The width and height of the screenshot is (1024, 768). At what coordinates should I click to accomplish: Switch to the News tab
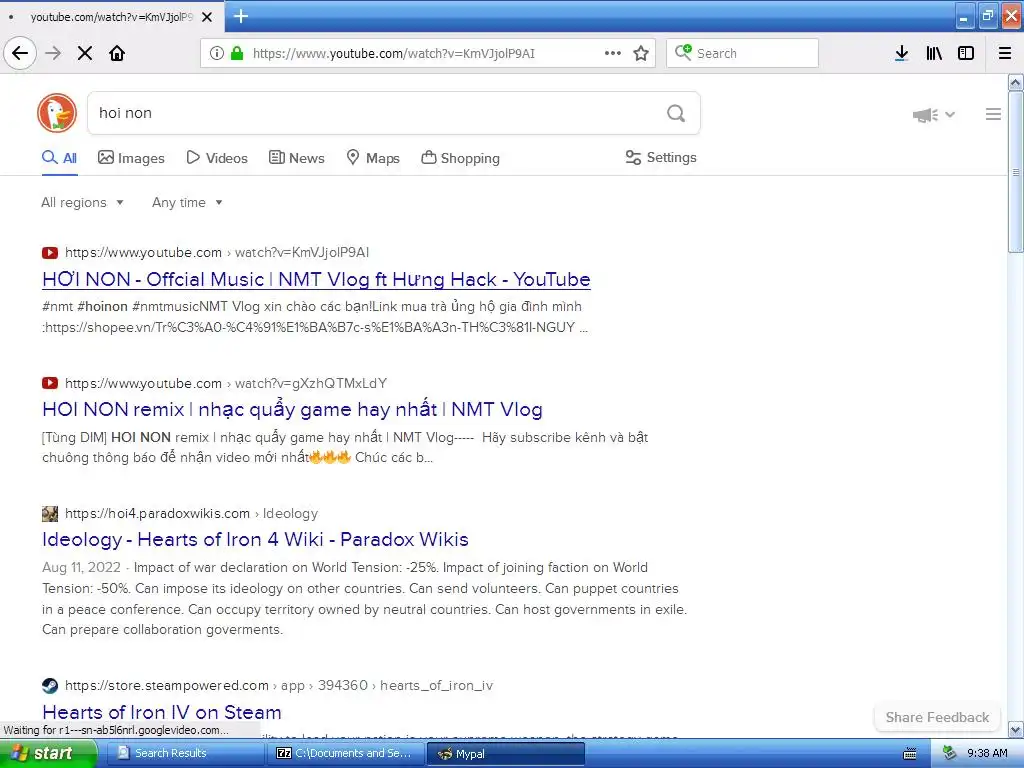pyautogui.click(x=296, y=158)
